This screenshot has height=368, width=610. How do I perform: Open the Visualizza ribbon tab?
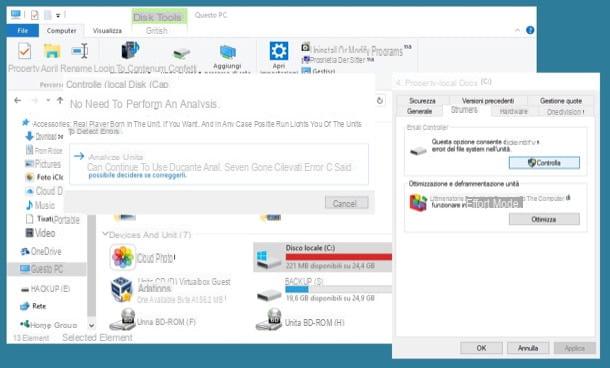tap(107, 30)
